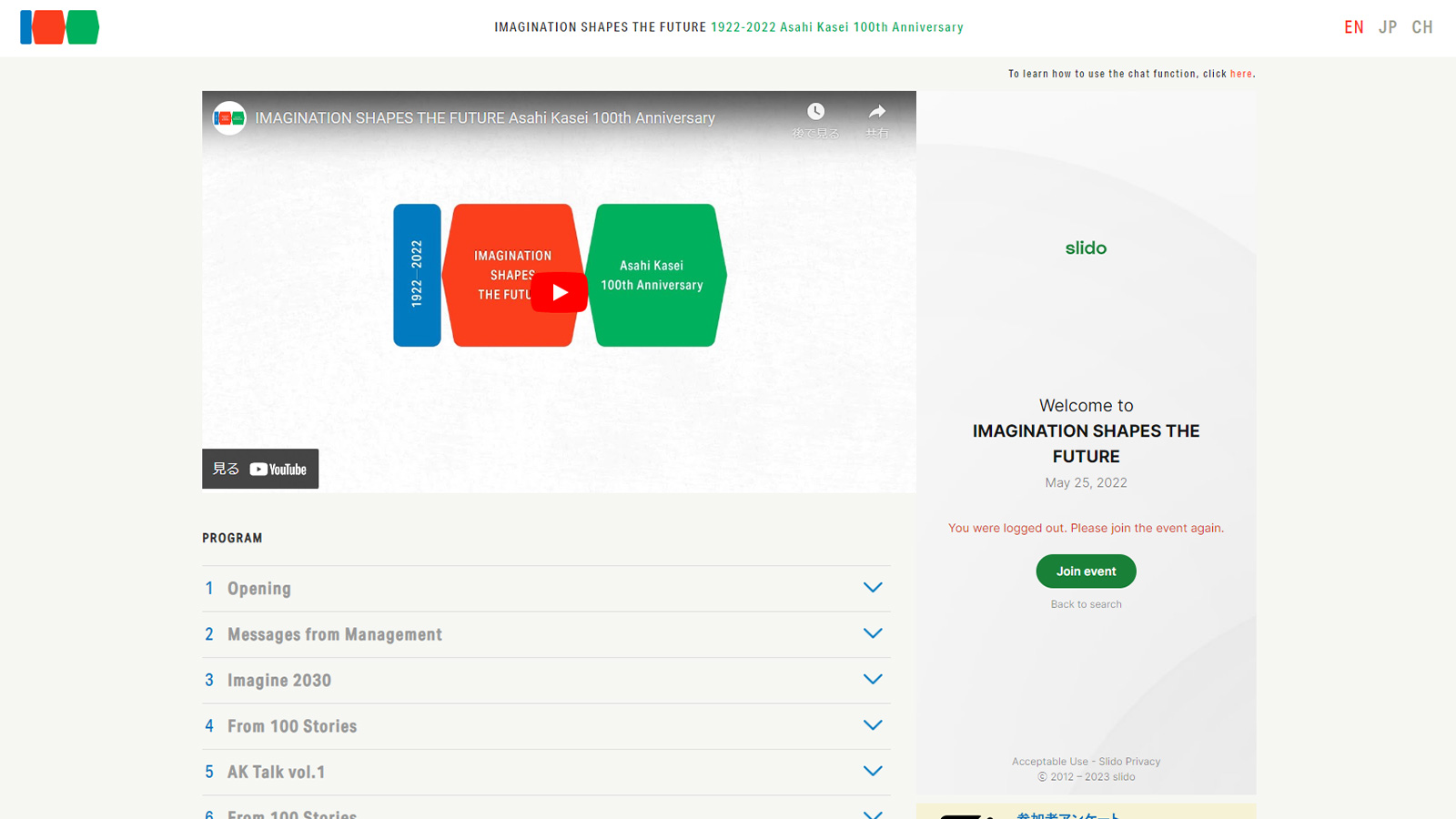Click the slido logo
Screen dimensions: 1456x819
coord(1086,248)
